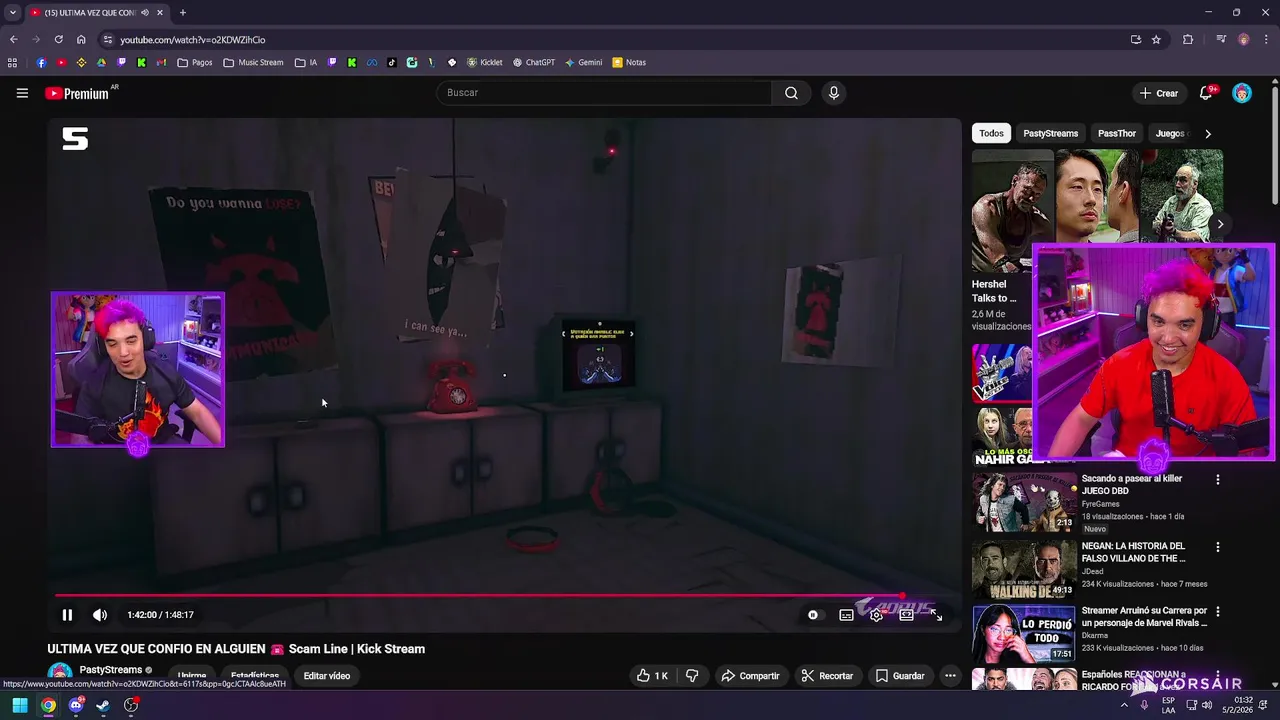Mute the video volume
The image size is (1280, 720).
100,615
